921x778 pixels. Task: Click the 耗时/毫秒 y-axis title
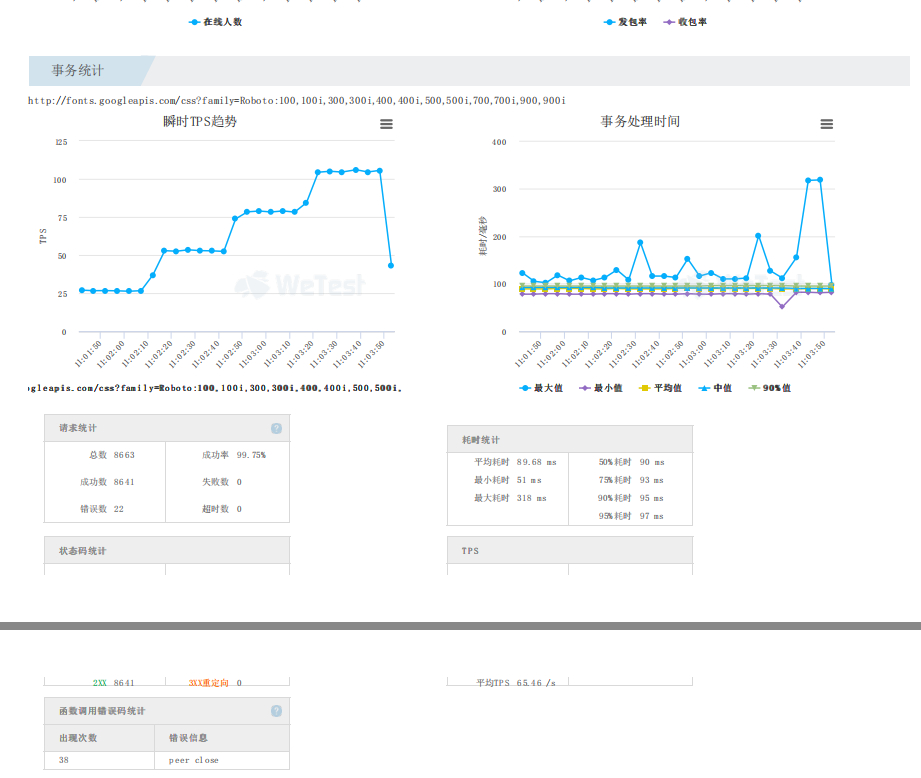pyautogui.click(x=482, y=235)
